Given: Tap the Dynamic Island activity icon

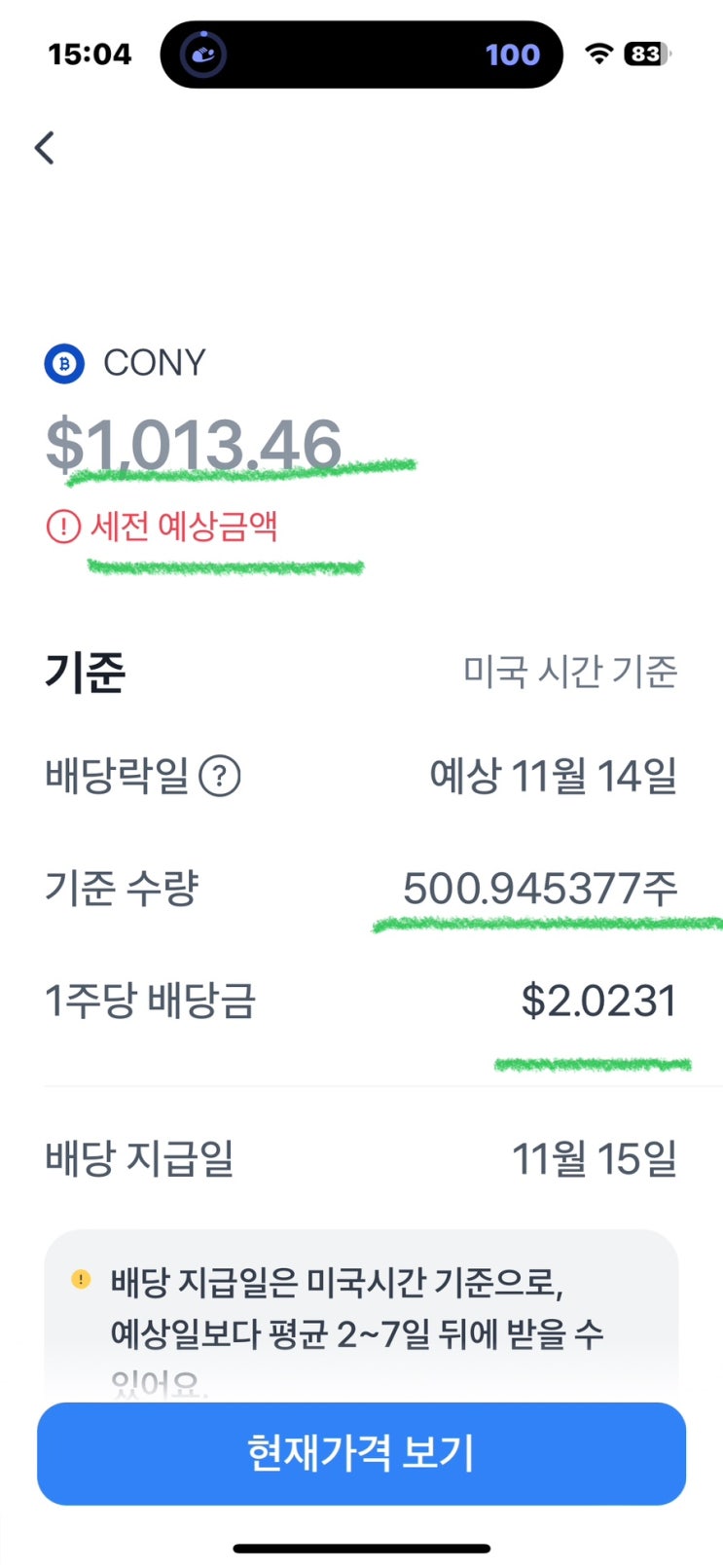Looking at the screenshot, I should [203, 55].
